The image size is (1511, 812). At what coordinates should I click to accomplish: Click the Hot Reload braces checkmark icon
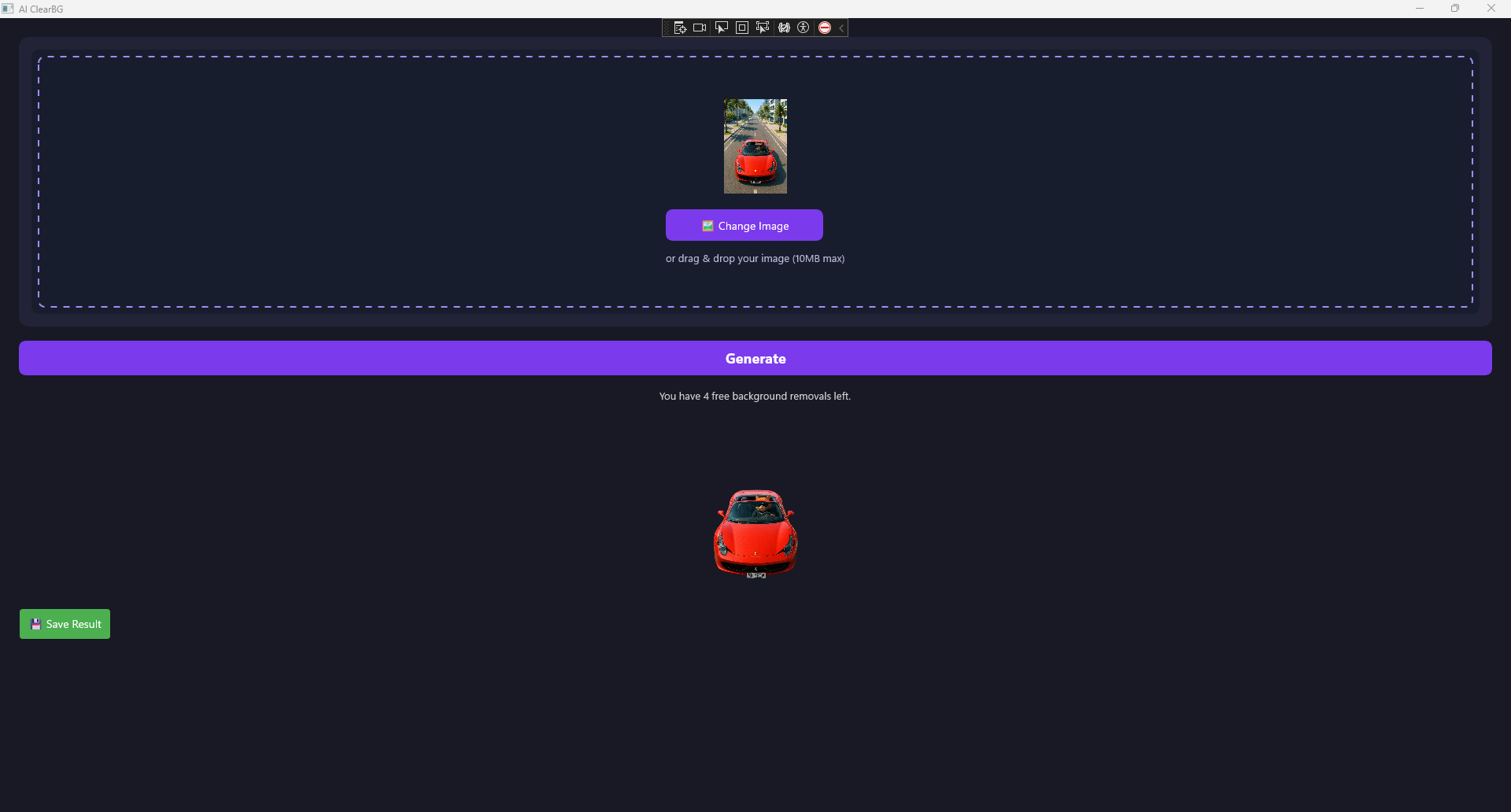[784, 28]
